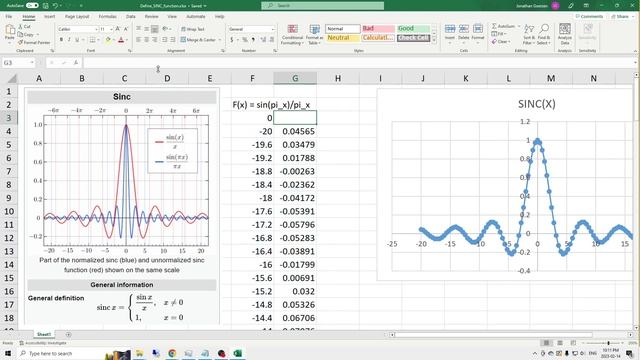Toggle Top Align for cells
The width and height of the screenshot is (640, 360).
tap(139, 29)
